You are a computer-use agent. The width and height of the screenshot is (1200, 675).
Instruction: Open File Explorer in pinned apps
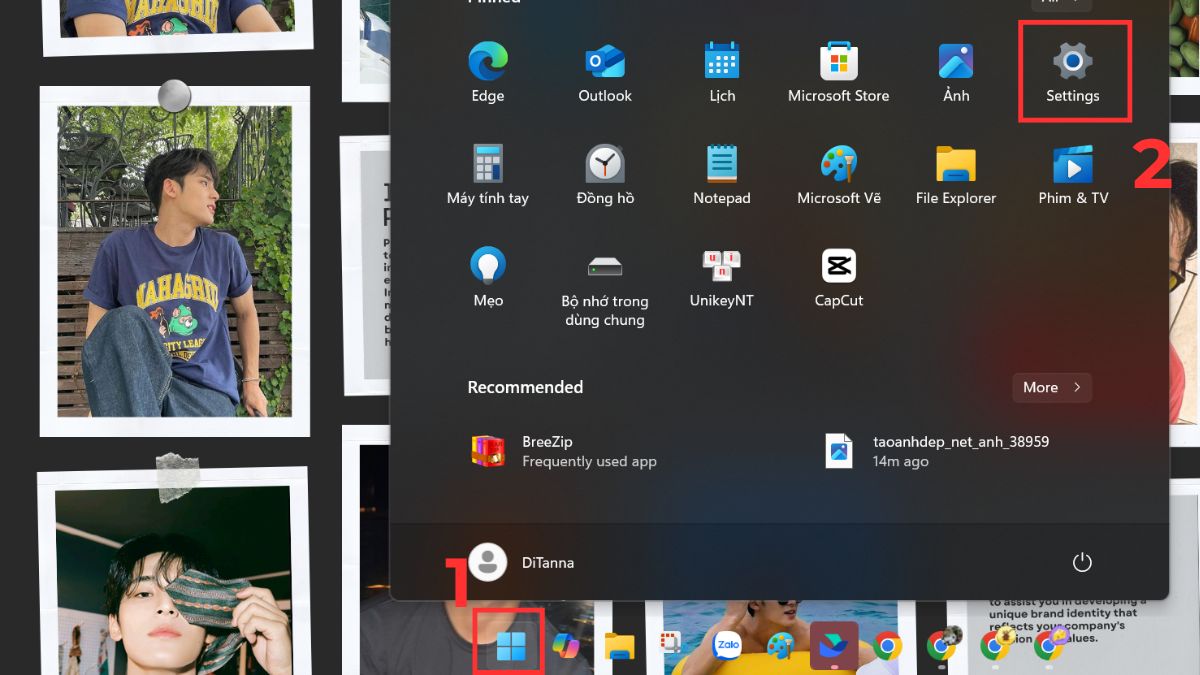[956, 176]
